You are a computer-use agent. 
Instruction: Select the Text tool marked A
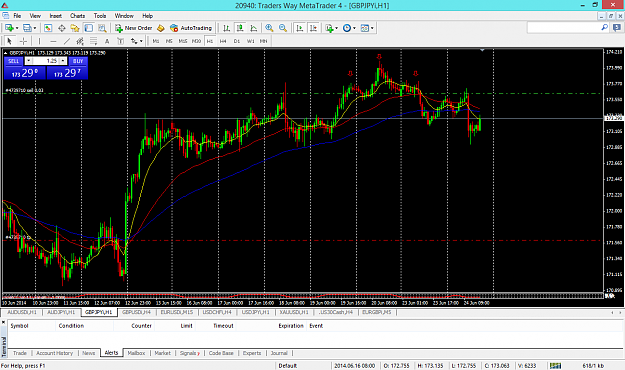[107, 41]
